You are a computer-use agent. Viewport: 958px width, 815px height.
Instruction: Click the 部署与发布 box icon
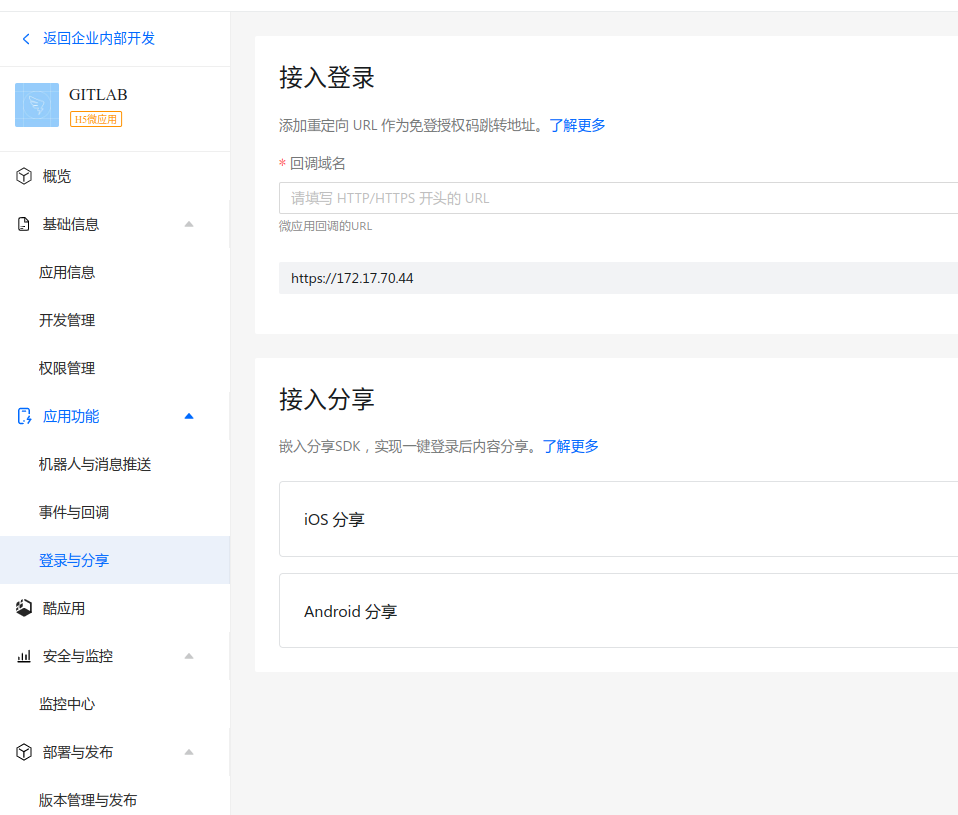[24, 752]
